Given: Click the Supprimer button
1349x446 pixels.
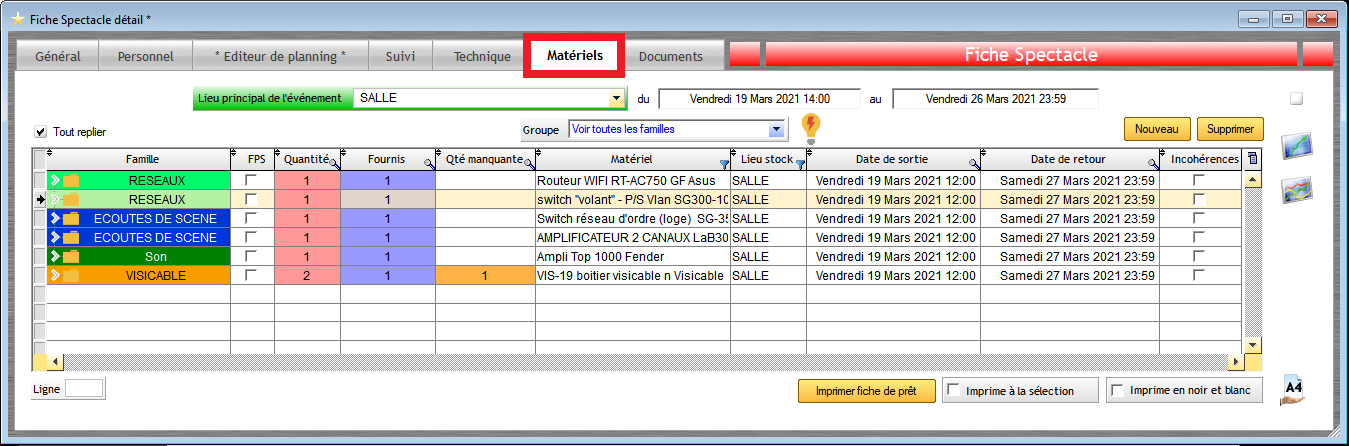Looking at the screenshot, I should [1231, 129].
